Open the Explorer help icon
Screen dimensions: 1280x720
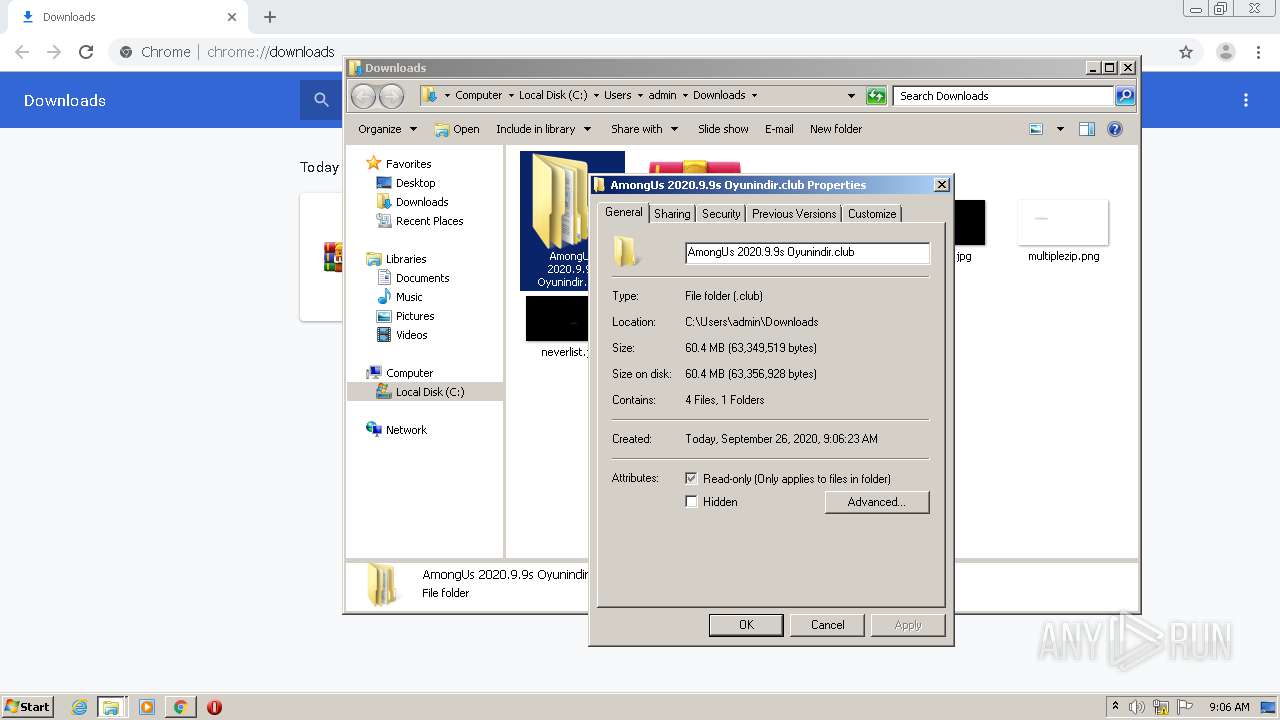pyautogui.click(x=1115, y=129)
